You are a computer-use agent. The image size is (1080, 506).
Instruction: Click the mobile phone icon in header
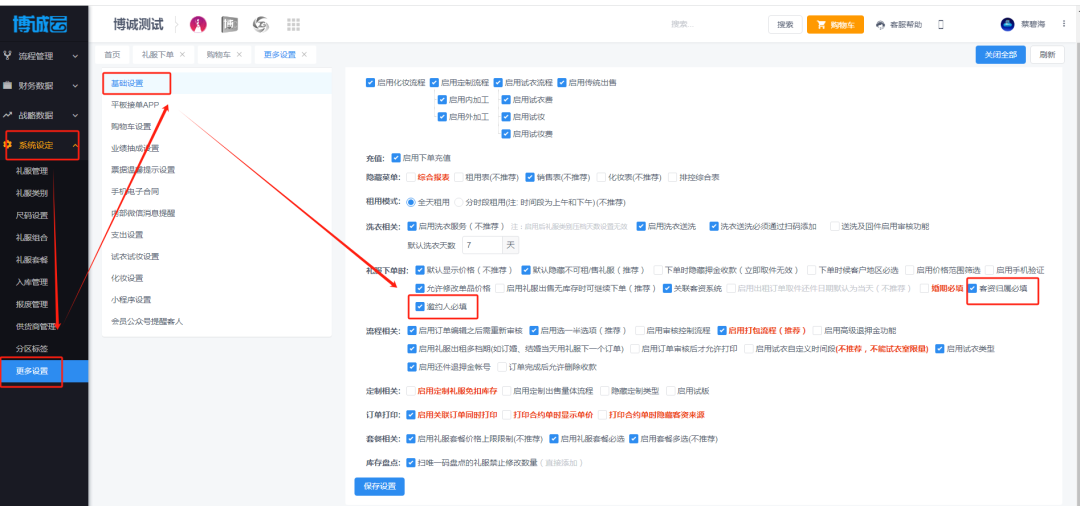pos(941,24)
